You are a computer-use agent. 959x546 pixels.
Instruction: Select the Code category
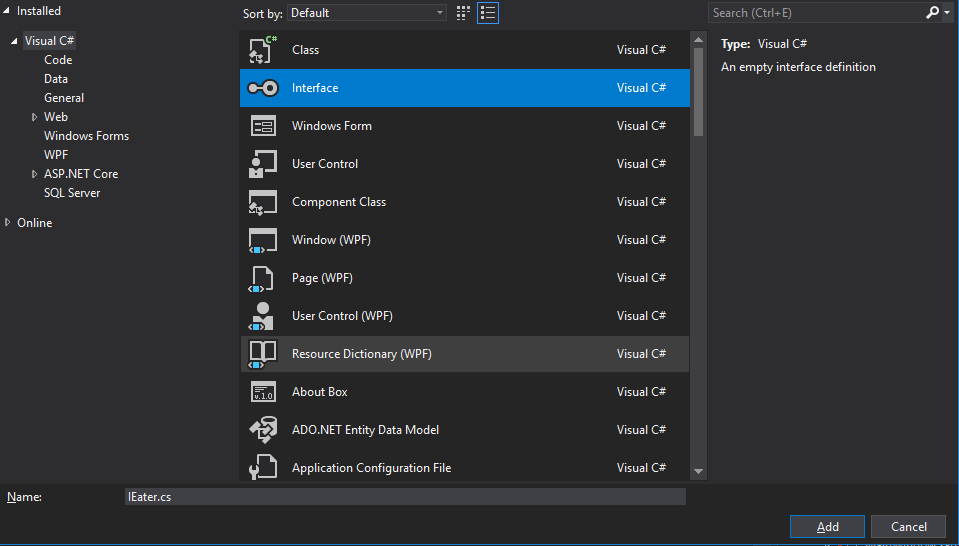click(58, 60)
